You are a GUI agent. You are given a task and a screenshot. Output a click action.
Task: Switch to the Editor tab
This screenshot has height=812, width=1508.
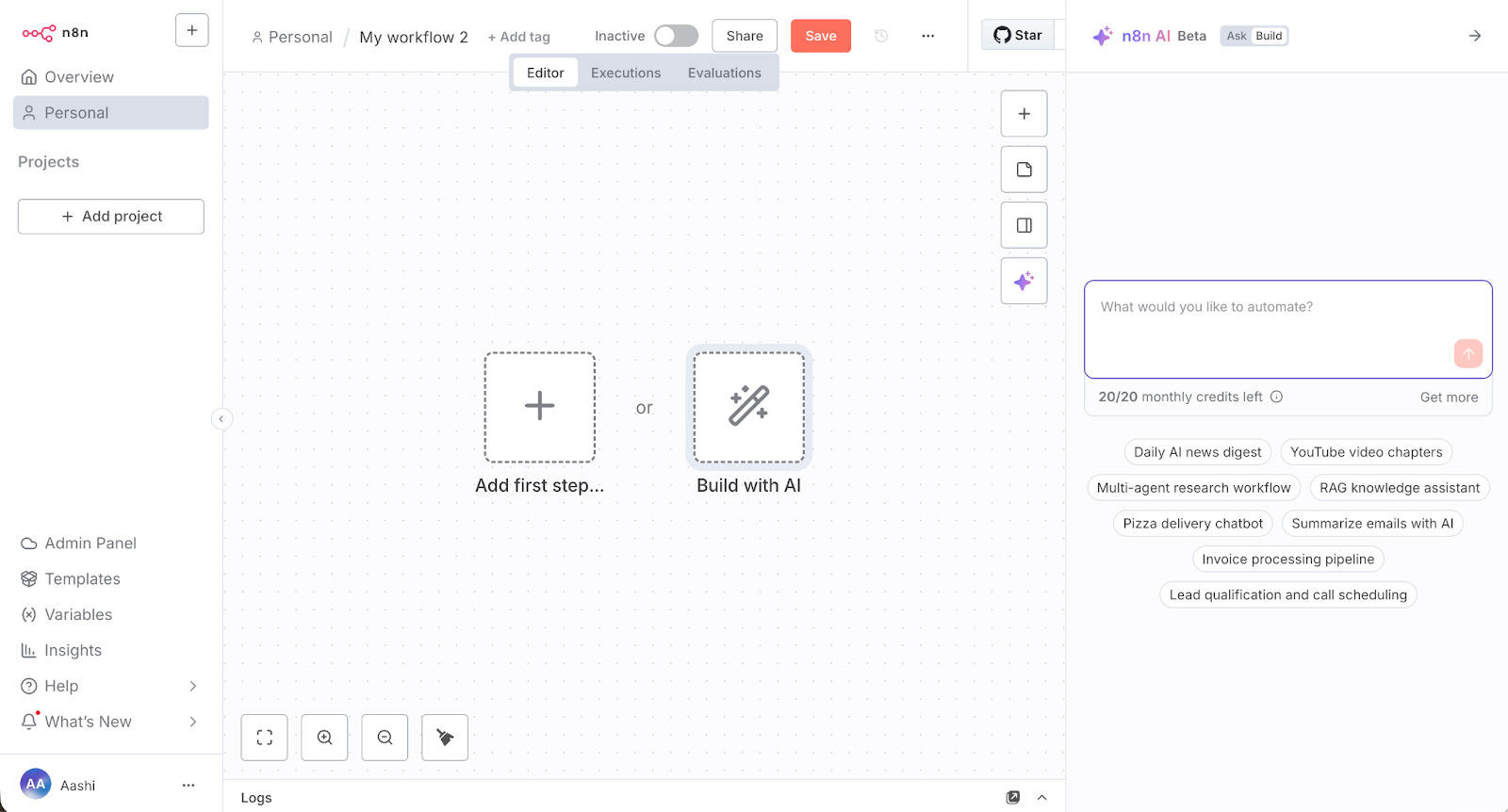coord(546,73)
